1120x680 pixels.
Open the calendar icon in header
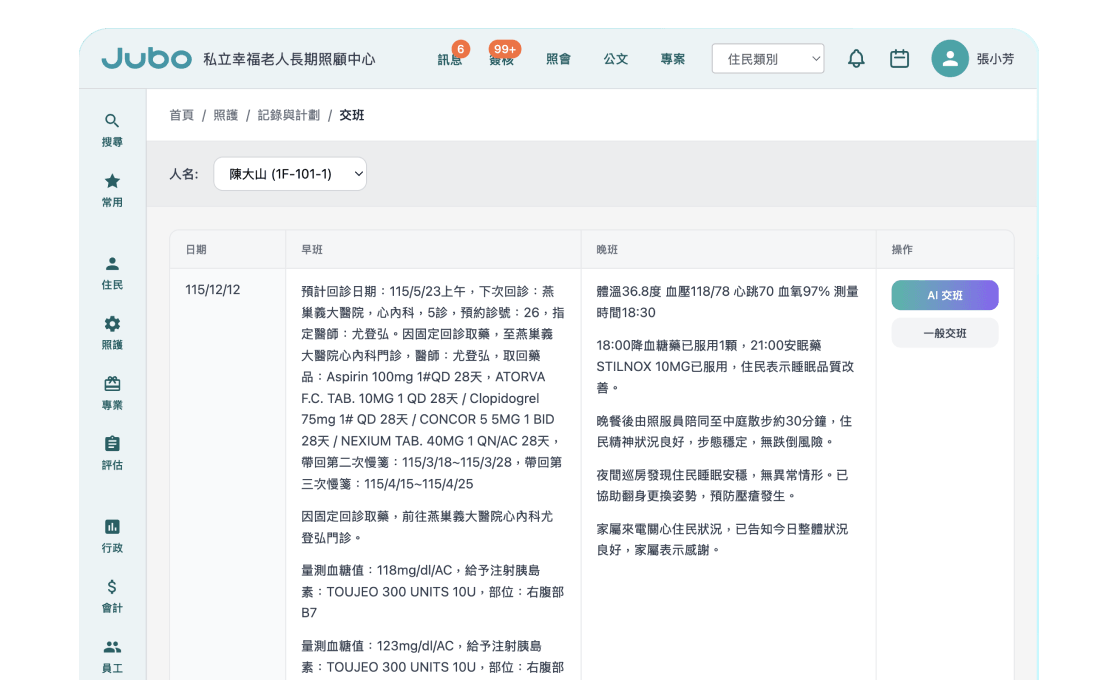(899, 59)
